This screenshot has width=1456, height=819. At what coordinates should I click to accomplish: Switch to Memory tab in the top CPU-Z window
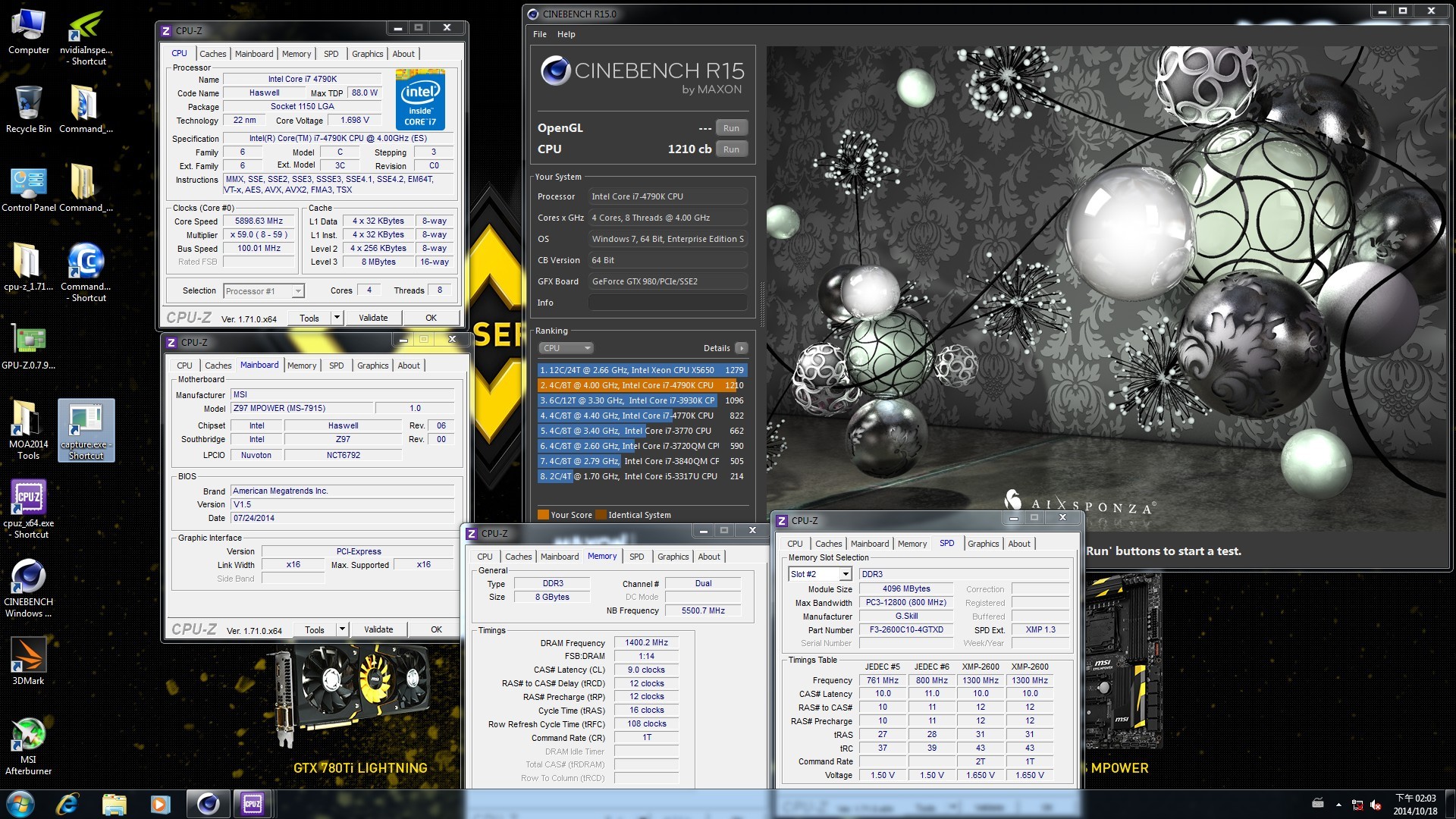click(297, 54)
